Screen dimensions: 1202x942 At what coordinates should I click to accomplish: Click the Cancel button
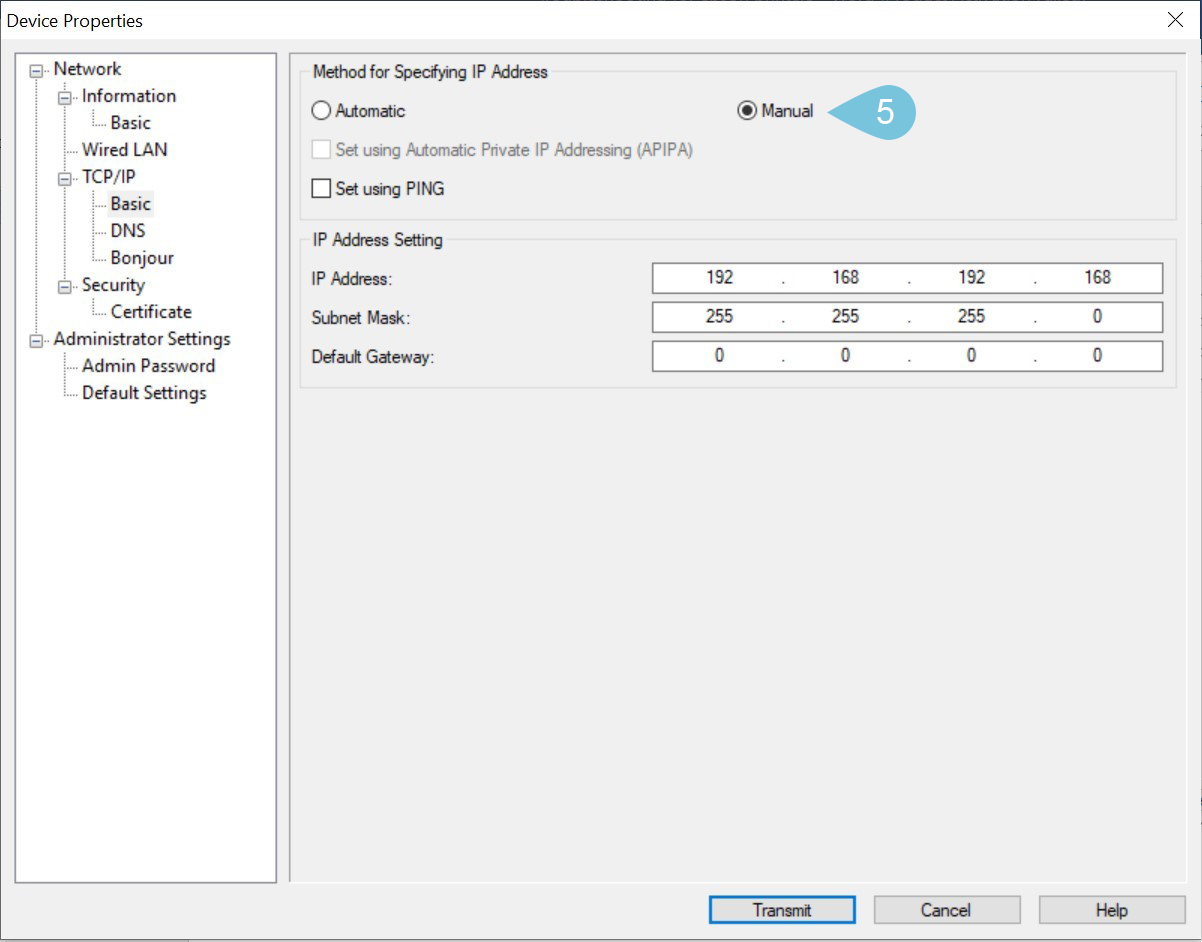point(946,909)
